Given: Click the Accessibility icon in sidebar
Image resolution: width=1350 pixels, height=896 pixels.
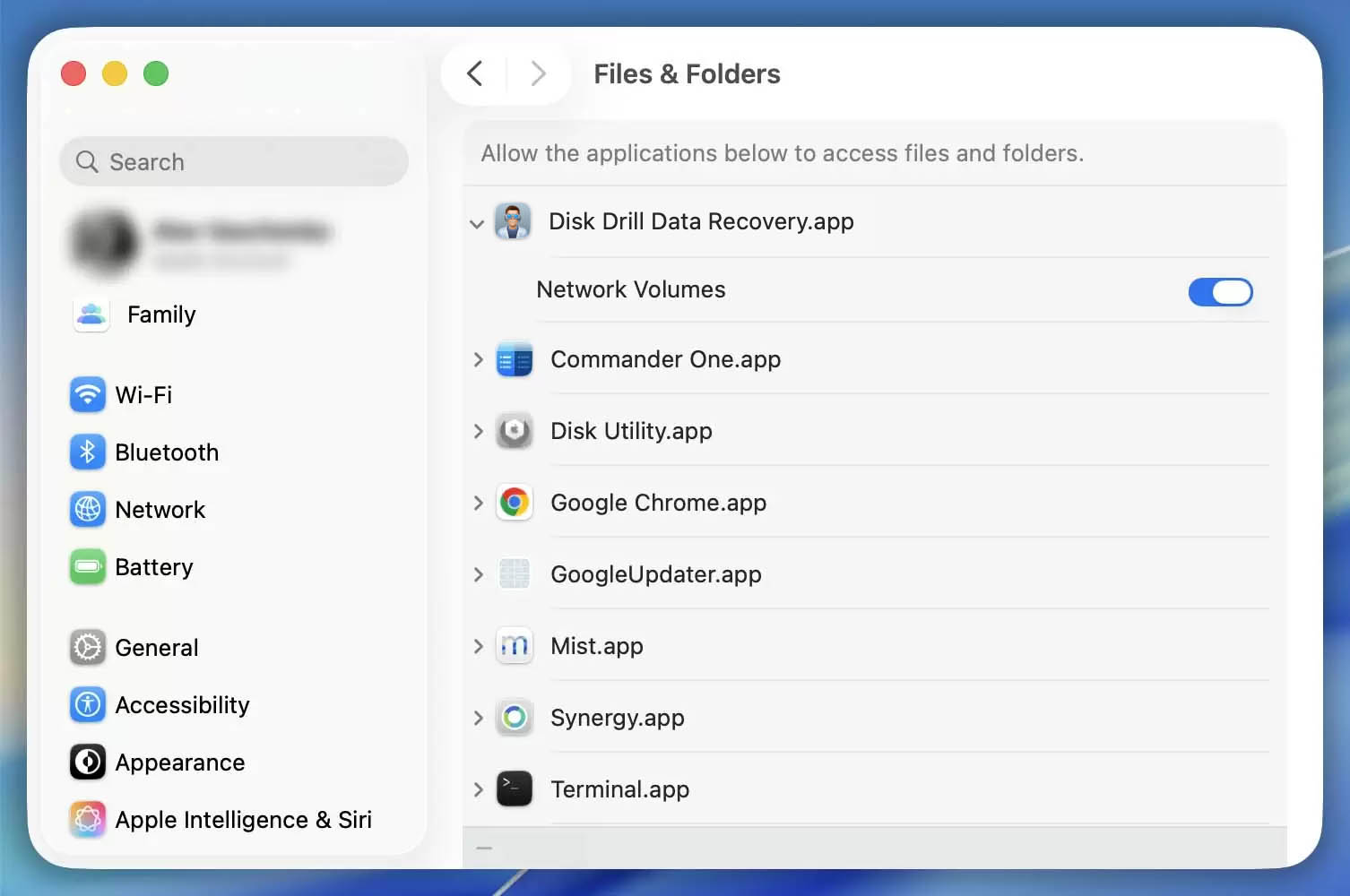Looking at the screenshot, I should [x=88, y=705].
